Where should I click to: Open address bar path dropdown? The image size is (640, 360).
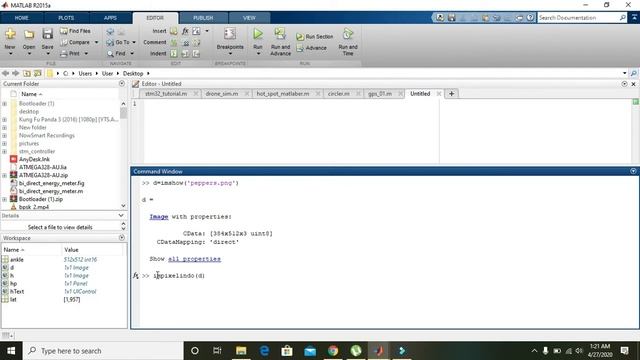click(624, 73)
